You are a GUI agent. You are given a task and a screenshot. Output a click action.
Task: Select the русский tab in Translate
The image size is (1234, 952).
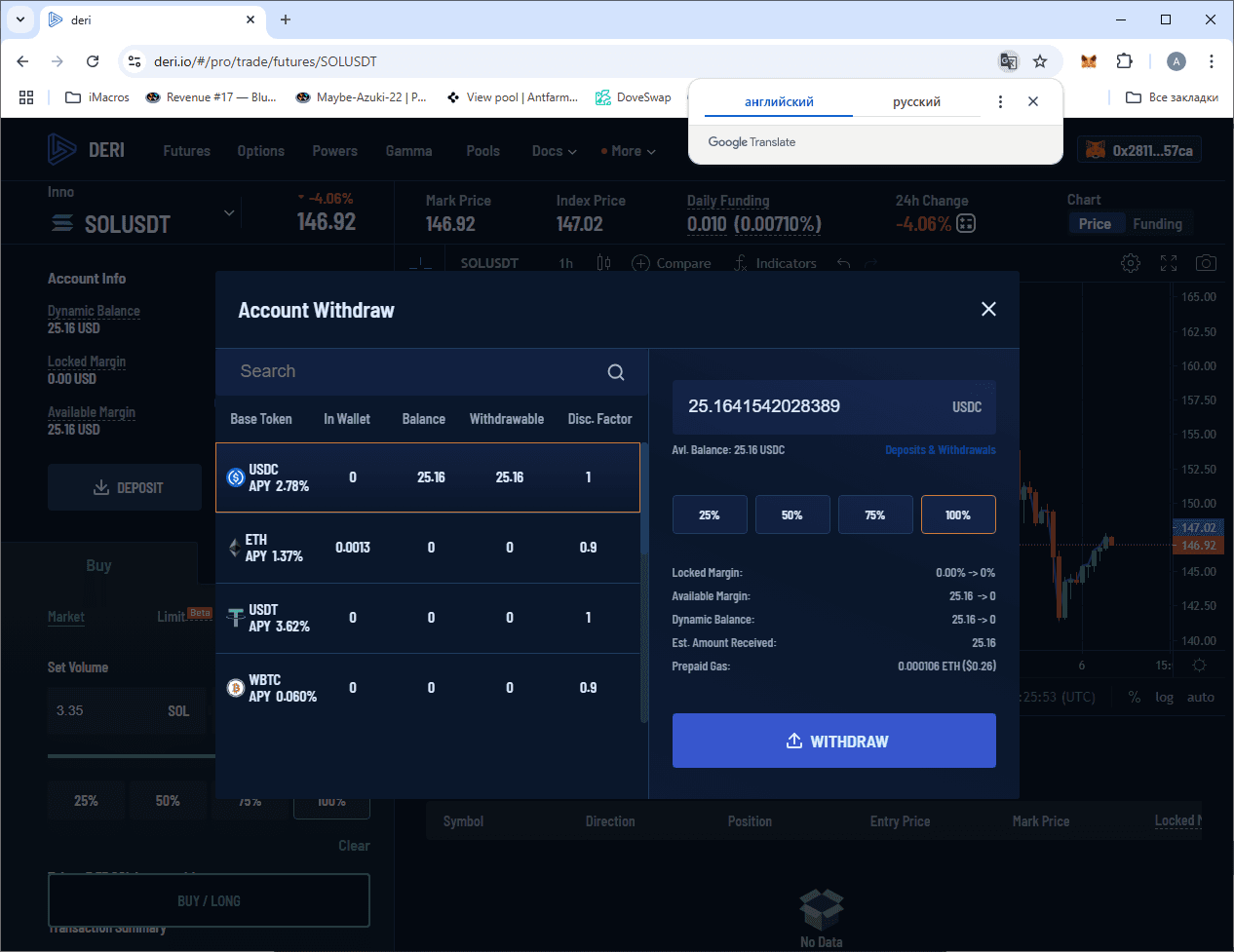coord(916,101)
